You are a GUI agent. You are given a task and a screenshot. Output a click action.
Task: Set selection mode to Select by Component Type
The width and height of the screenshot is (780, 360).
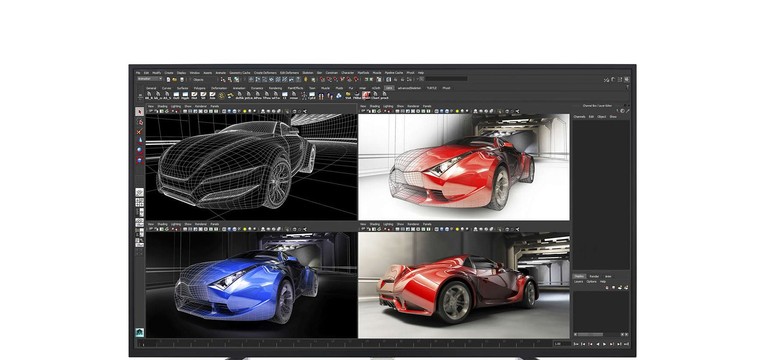[236, 80]
